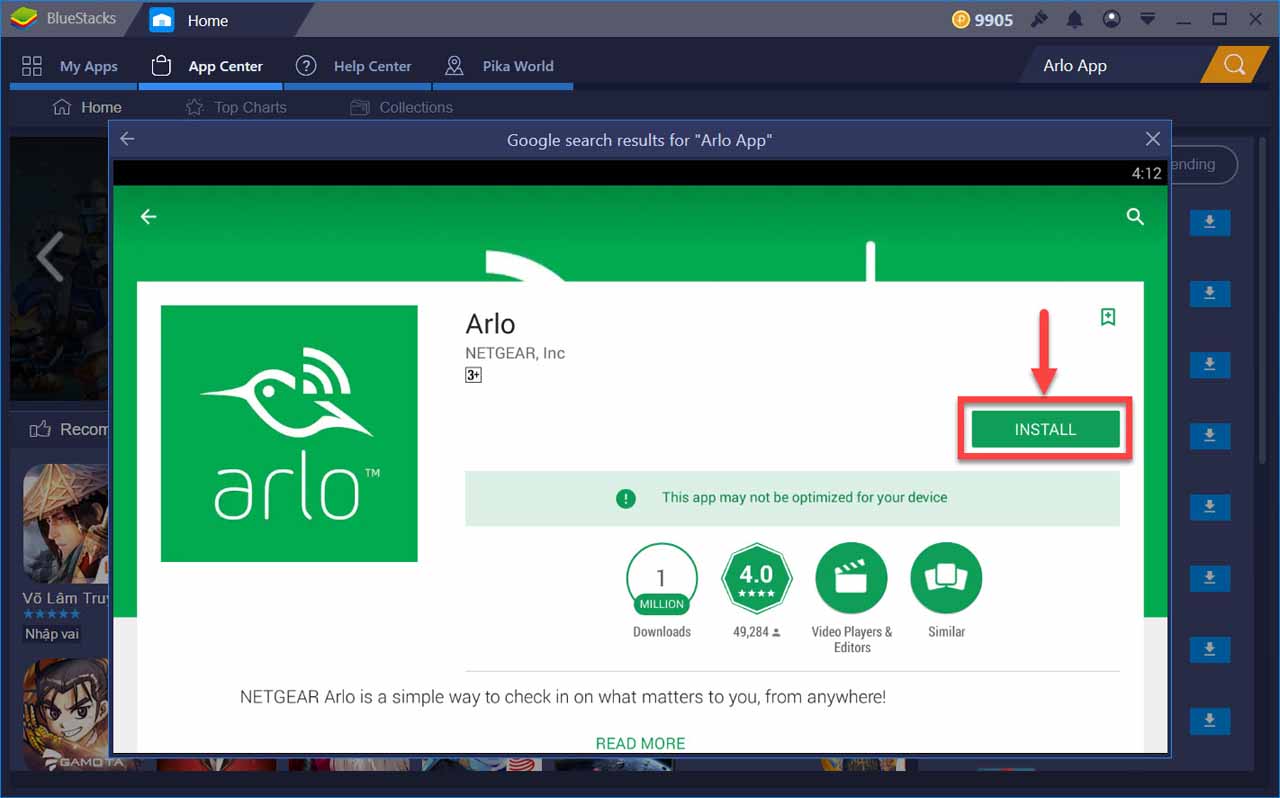
Task: Click the orange search magnifier button
Action: click(x=1234, y=66)
